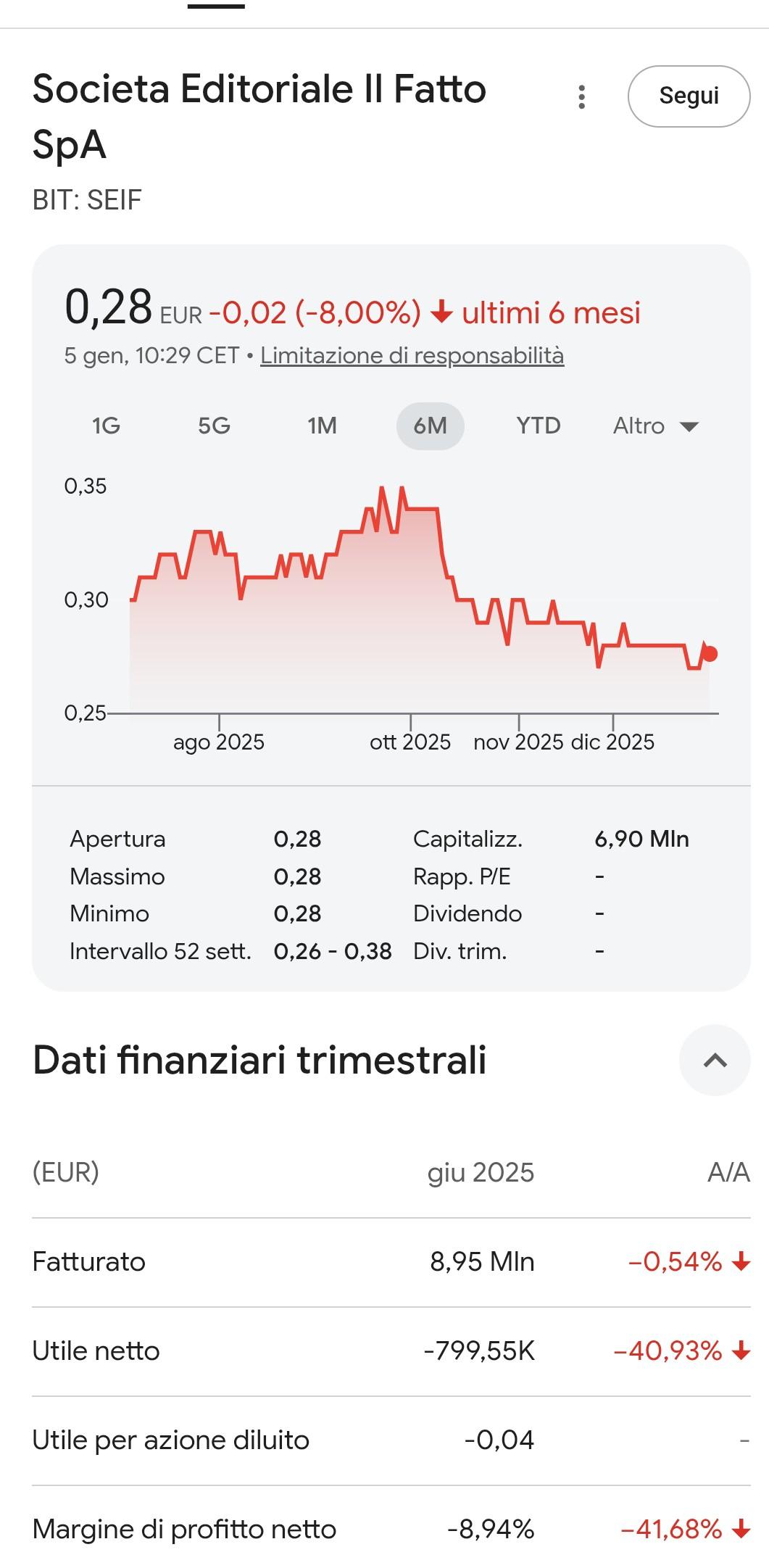This screenshot has height=1568, width=769.
Task: Click the Utile netto down arrow icon
Action: click(x=740, y=1351)
